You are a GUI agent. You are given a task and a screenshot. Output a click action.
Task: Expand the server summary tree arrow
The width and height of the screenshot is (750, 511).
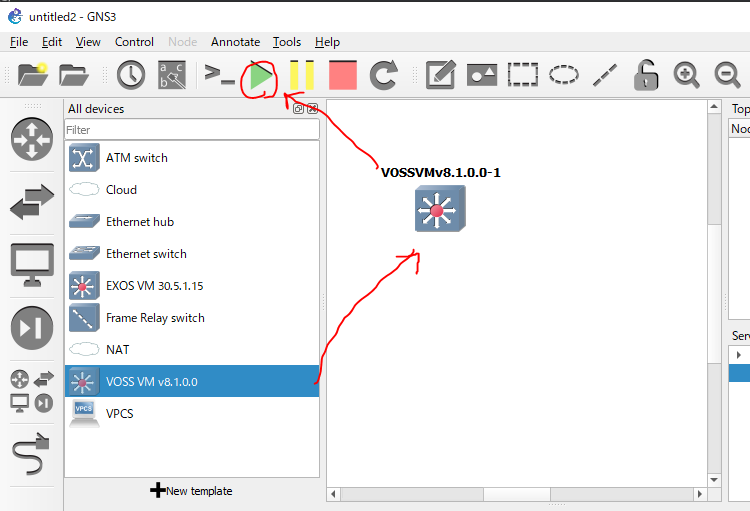click(x=739, y=355)
